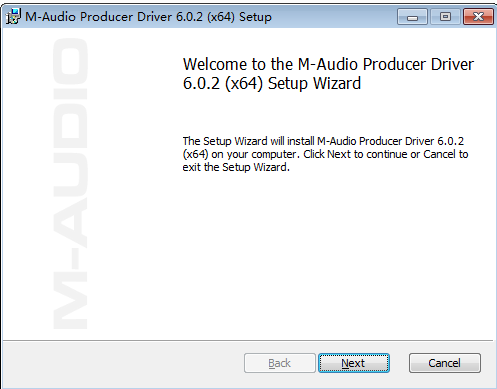497x389 pixels.
Task: Open the installer icon system menu
Action: tap(13, 16)
